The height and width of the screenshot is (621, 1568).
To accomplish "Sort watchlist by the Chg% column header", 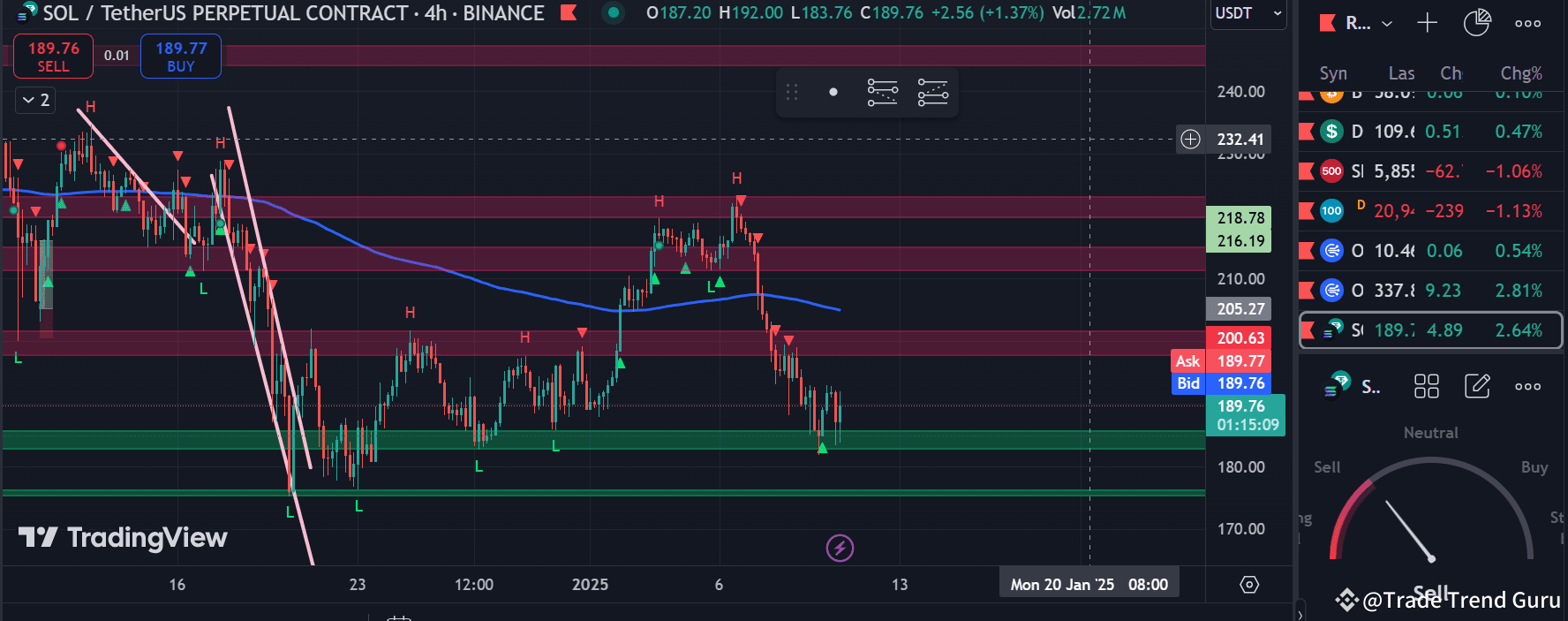I will 1521,73.
